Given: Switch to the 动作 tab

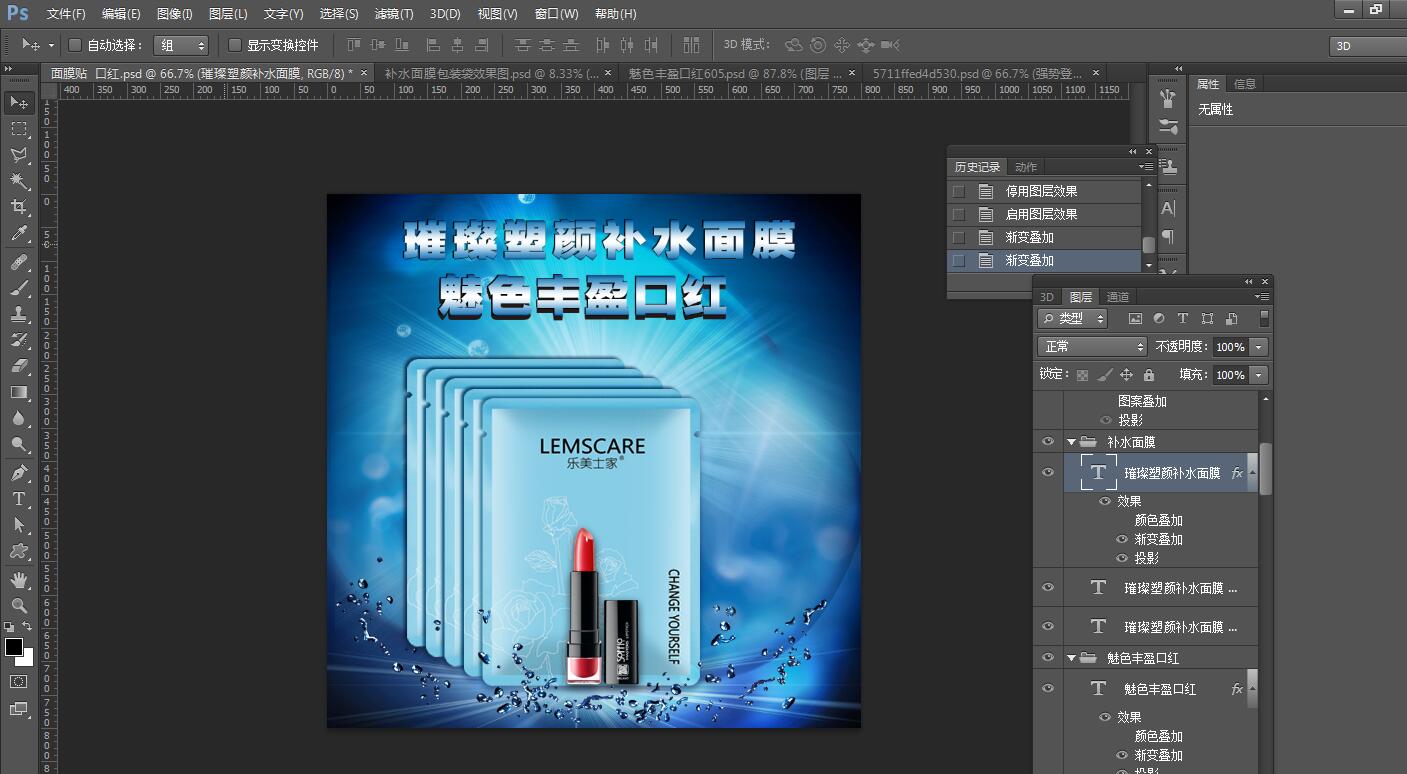Looking at the screenshot, I should pyautogui.click(x=1025, y=167).
